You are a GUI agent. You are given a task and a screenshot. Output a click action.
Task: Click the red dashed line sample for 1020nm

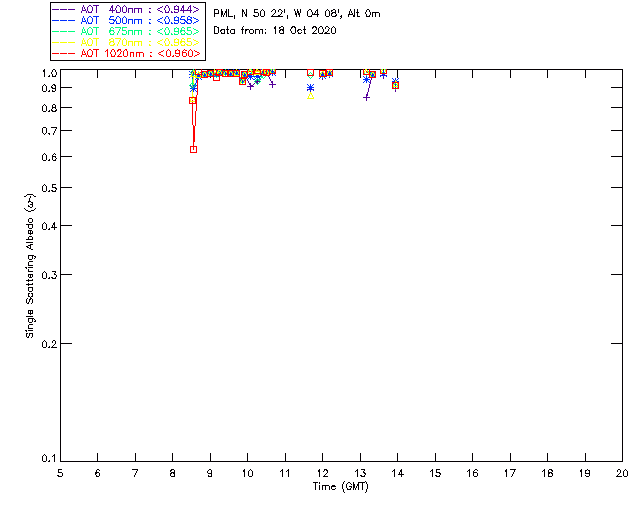64,53
